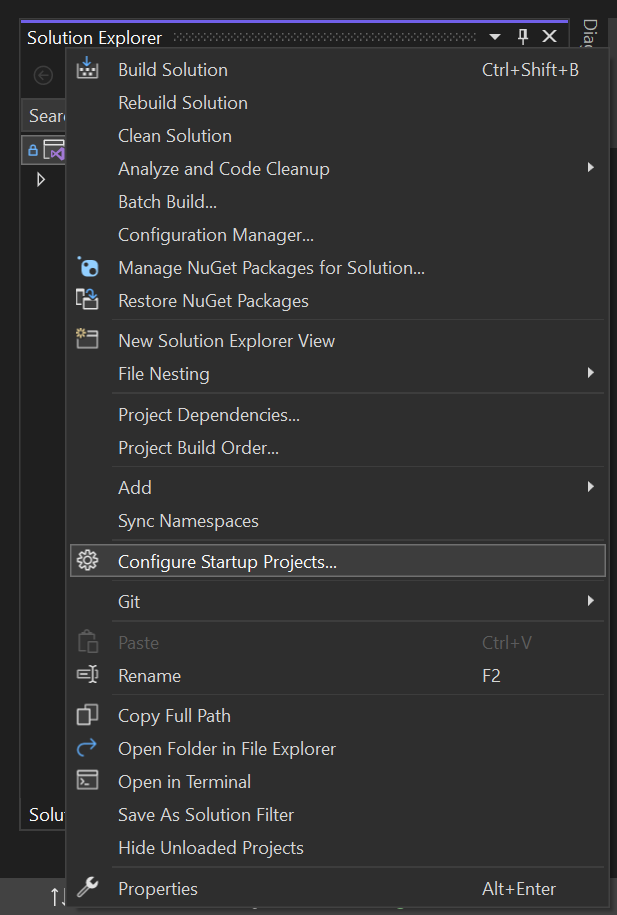Click the New Solution Explorer View icon

point(88,340)
